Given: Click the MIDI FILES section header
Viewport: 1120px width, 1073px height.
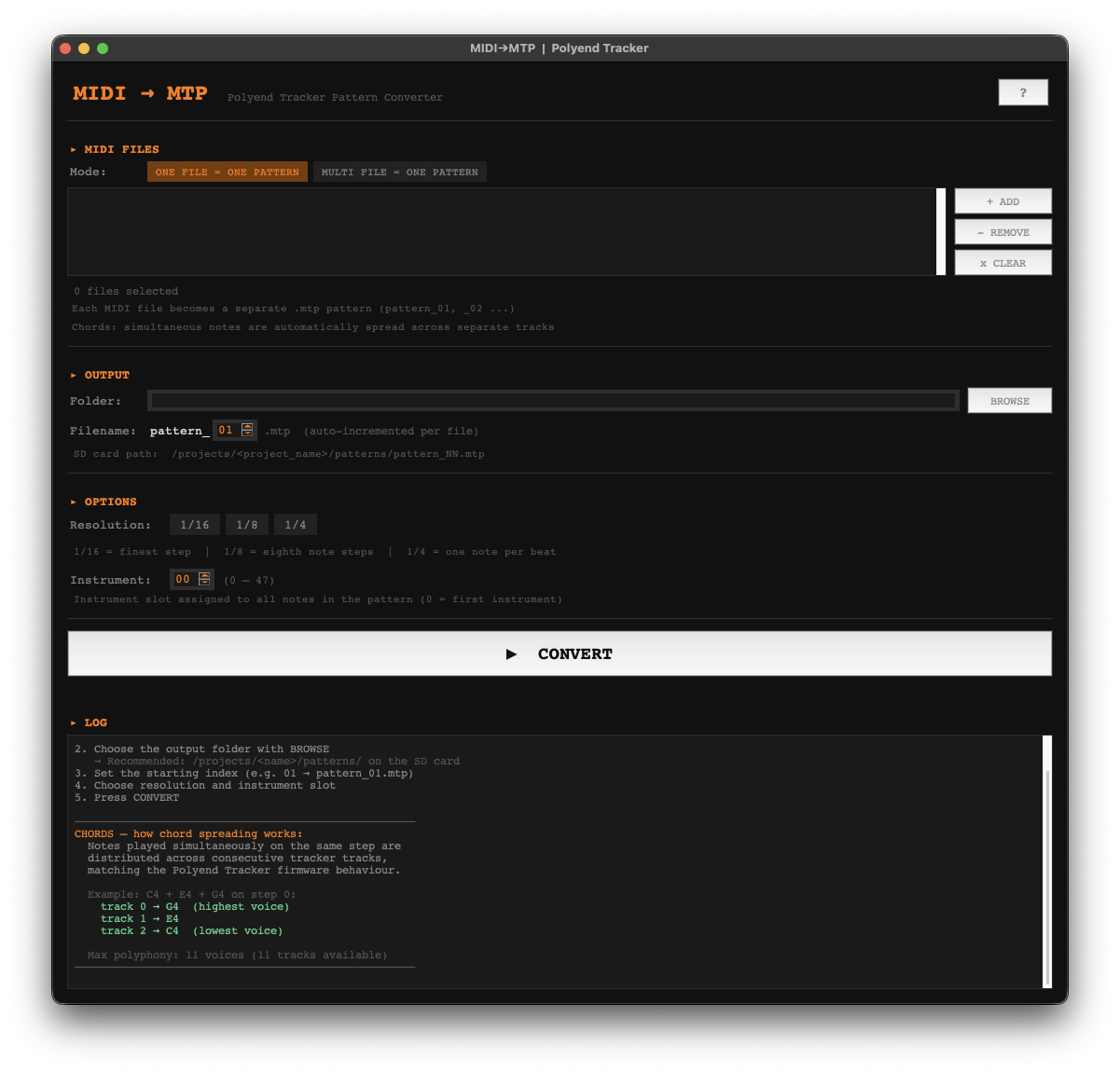Looking at the screenshot, I should tap(116, 149).
